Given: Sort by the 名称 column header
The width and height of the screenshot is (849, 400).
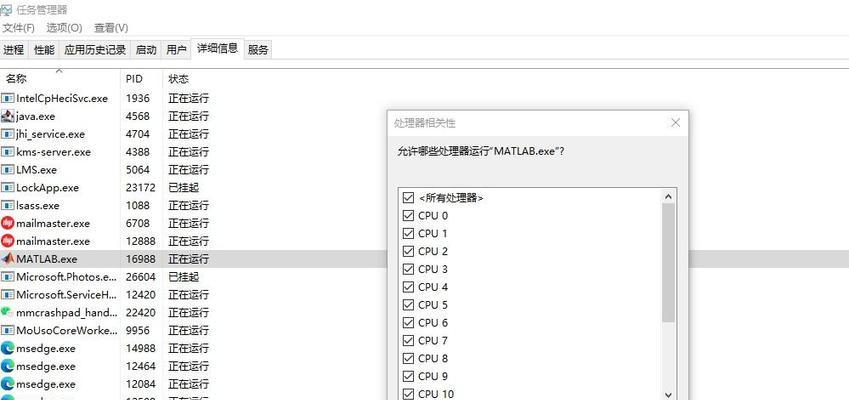Looking at the screenshot, I should click(x=60, y=79).
